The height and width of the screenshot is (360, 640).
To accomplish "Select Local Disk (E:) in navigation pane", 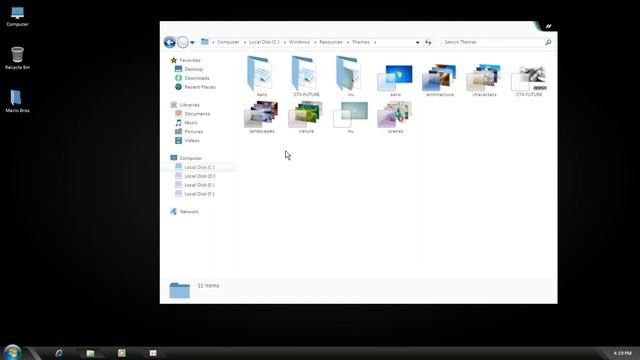I will (199, 185).
